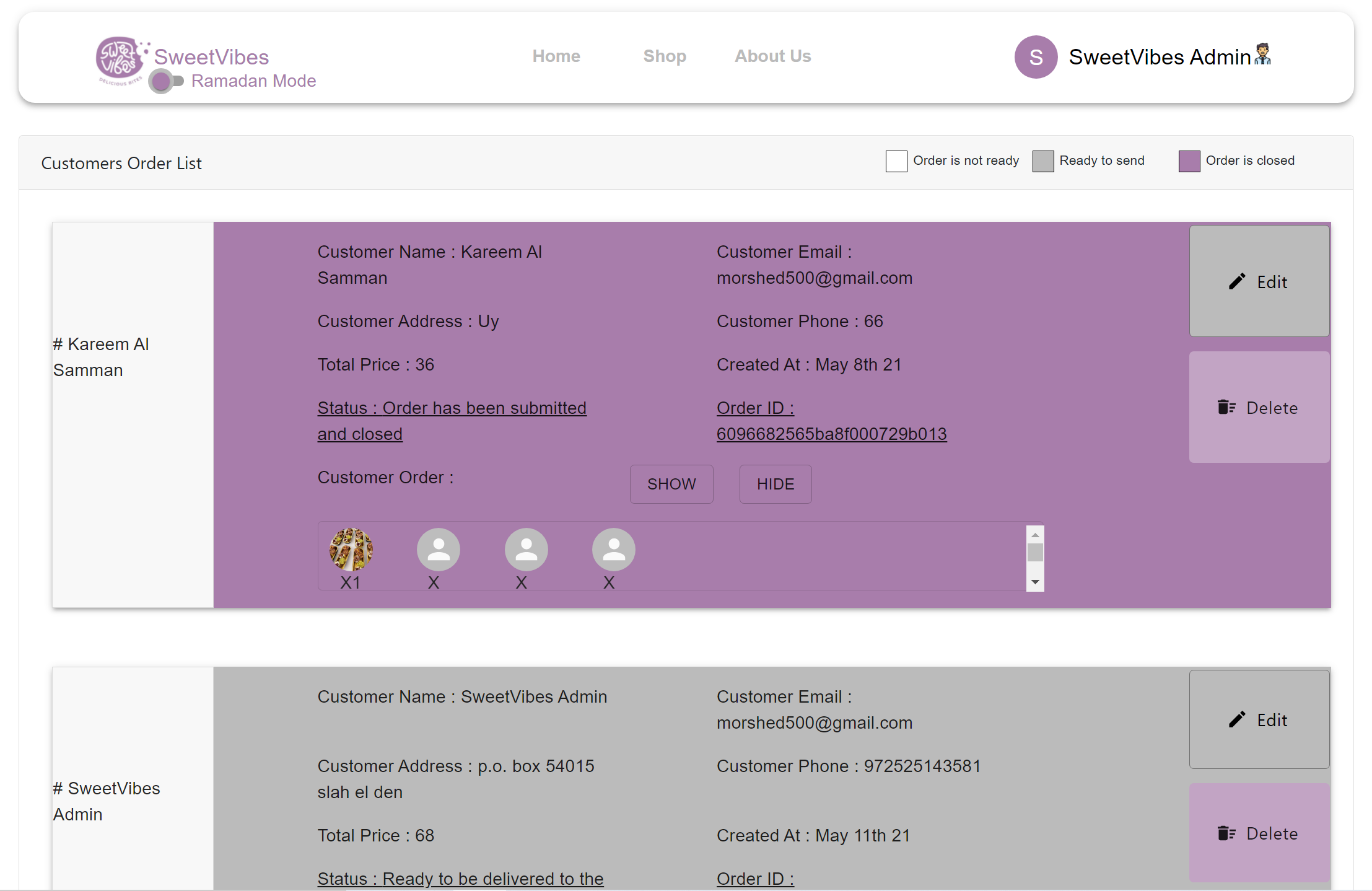The height and width of the screenshot is (891, 1372).
Task: Click the white 'Order is not ready' box
Action: pyautogui.click(x=896, y=161)
